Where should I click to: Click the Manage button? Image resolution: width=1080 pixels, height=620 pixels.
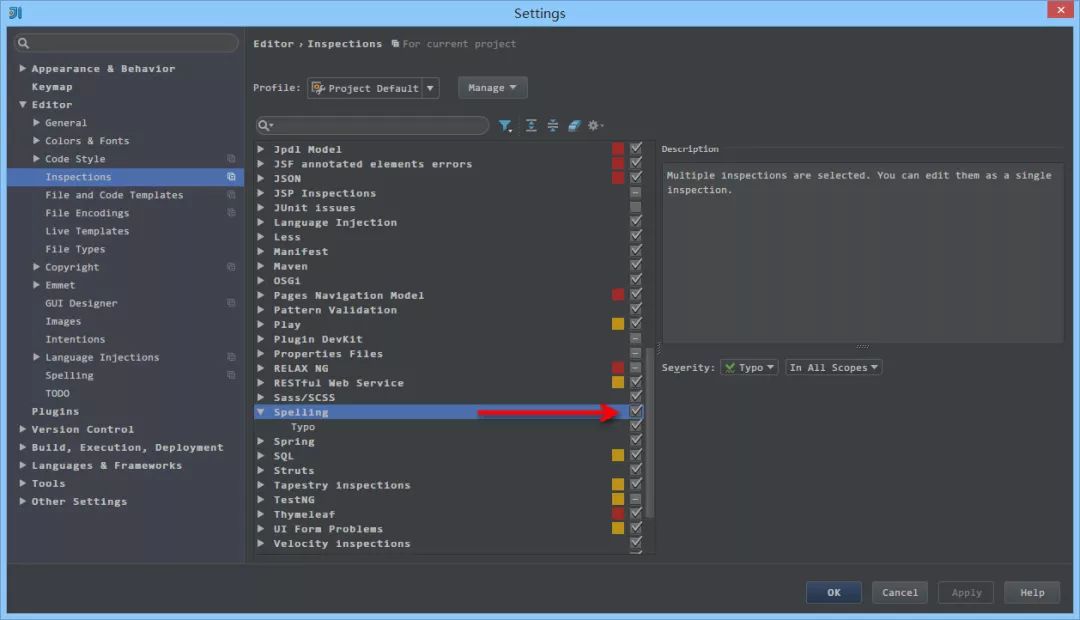492,88
